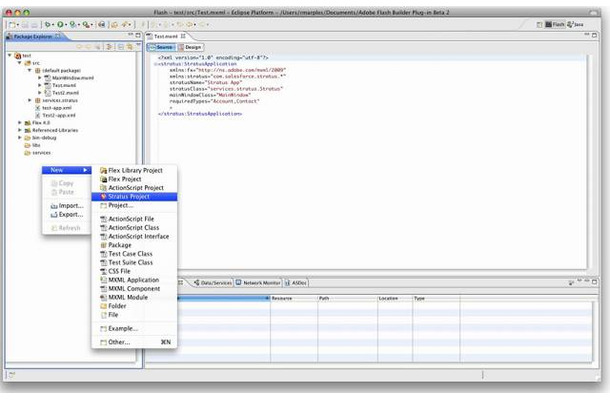
Task: Sort the table by the Type column
Action: (436, 298)
